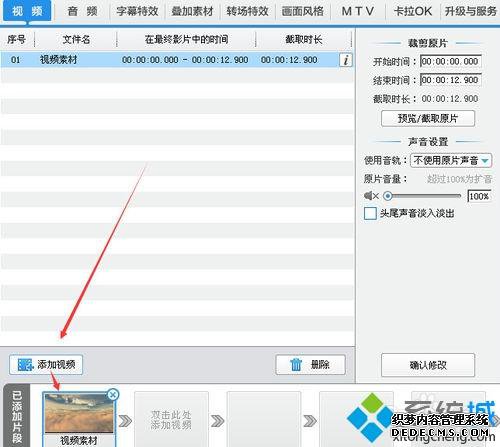This screenshot has height=447, width=500.
Task: Select the 转场特效 tab
Action: [x=247, y=11]
